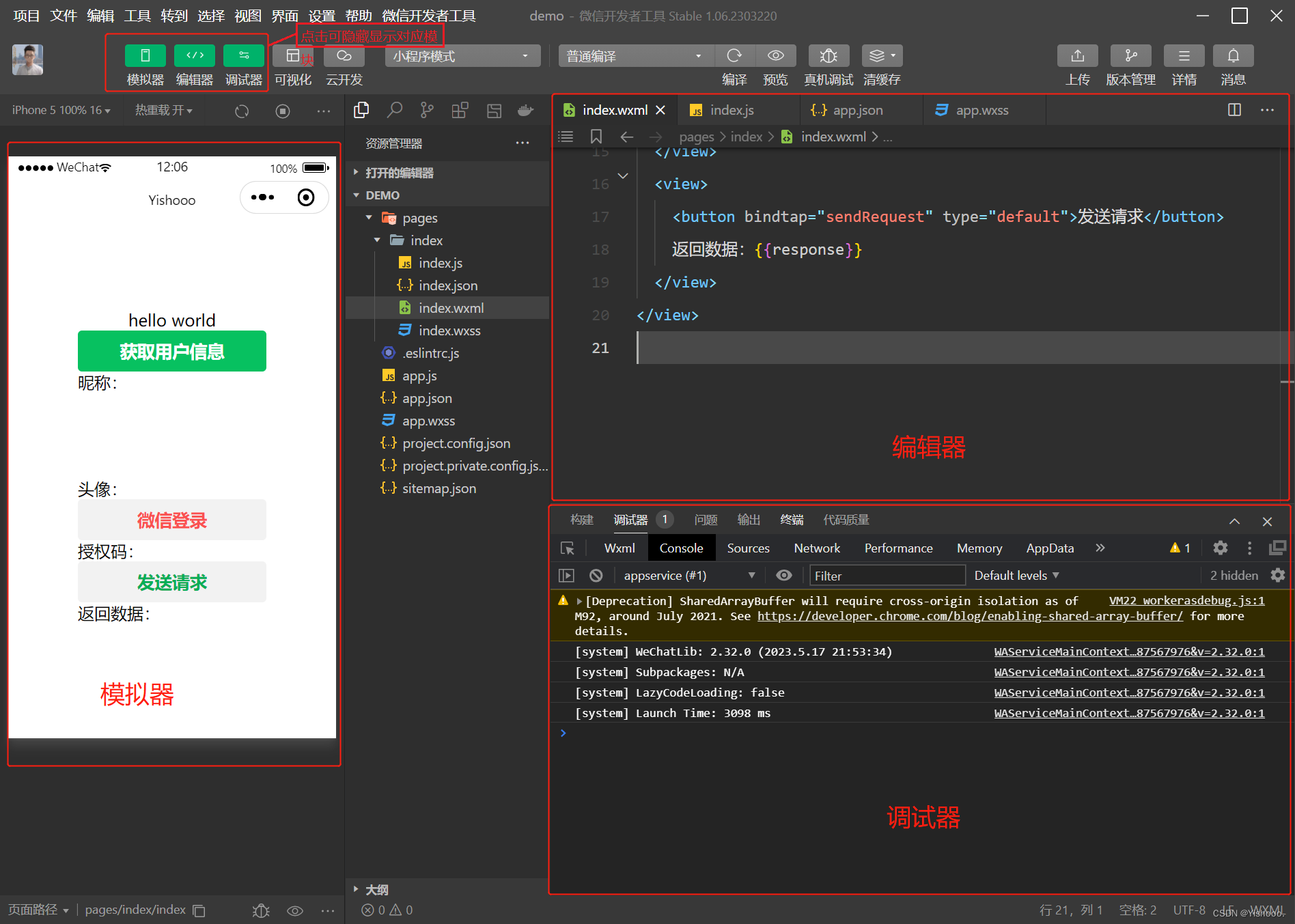Open the explorer files icon
The width and height of the screenshot is (1295, 924).
tap(361, 110)
